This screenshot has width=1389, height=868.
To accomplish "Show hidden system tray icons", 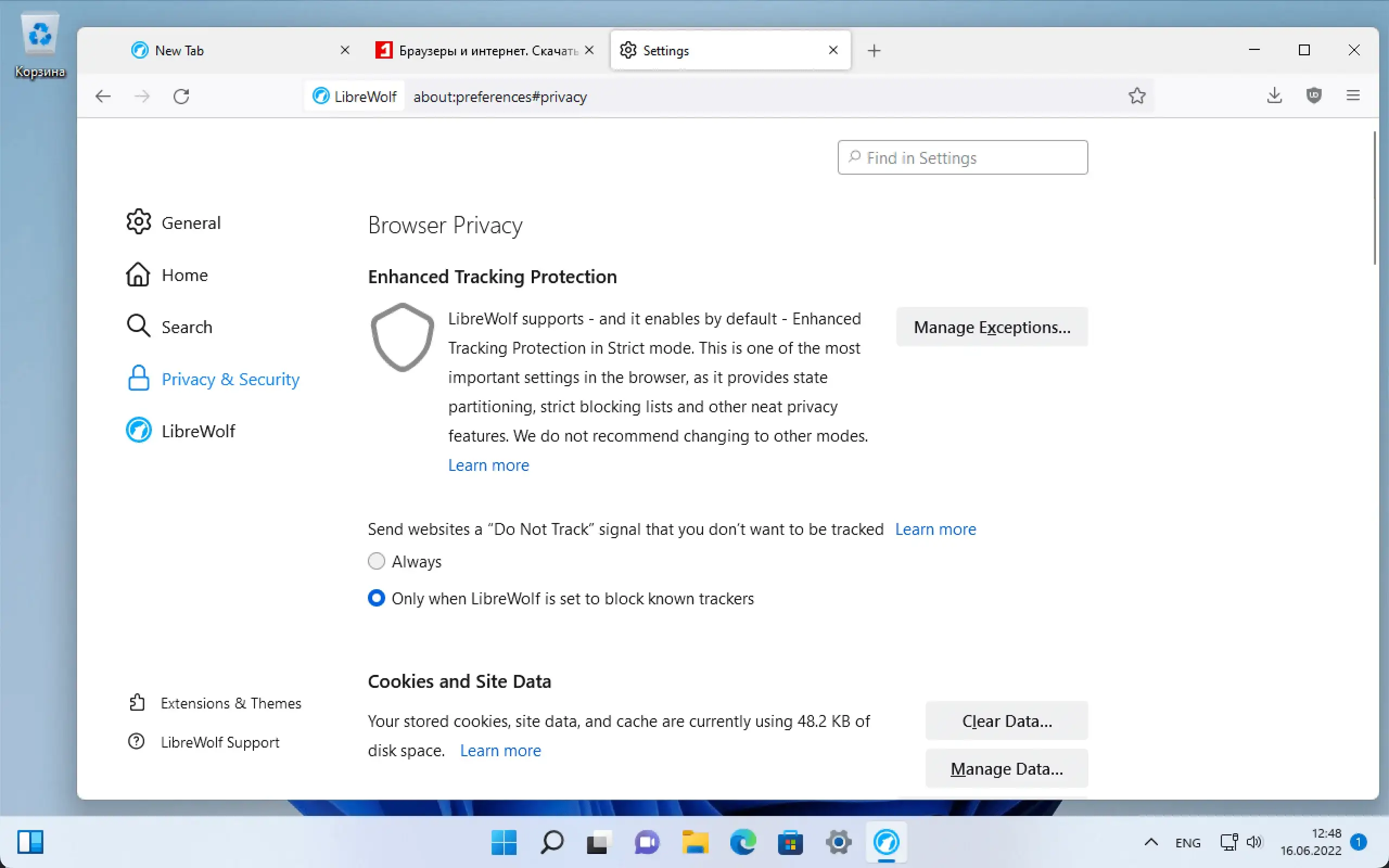I will [x=1151, y=842].
